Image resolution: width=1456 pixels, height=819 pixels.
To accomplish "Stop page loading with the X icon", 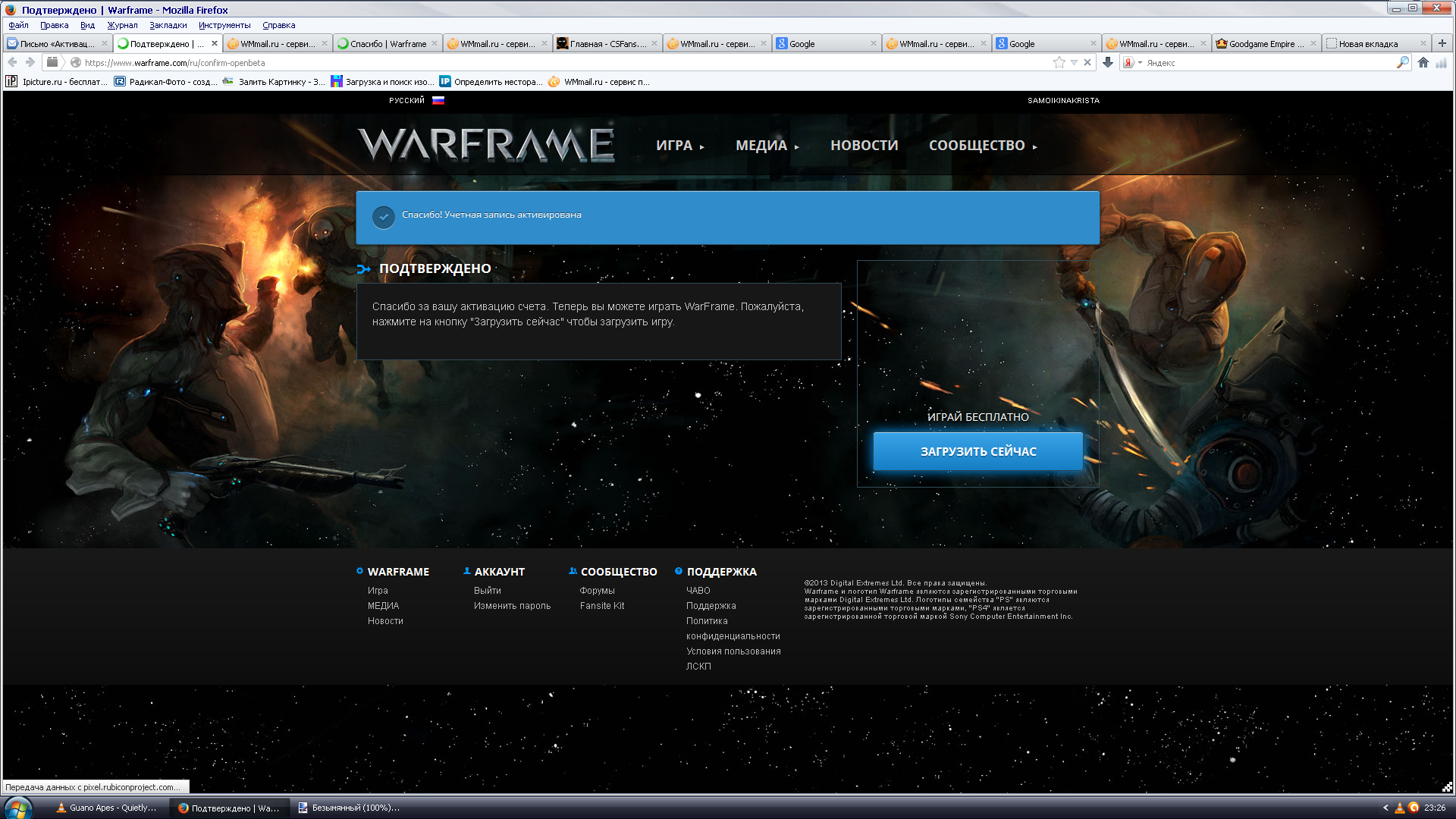I will coord(1087,63).
